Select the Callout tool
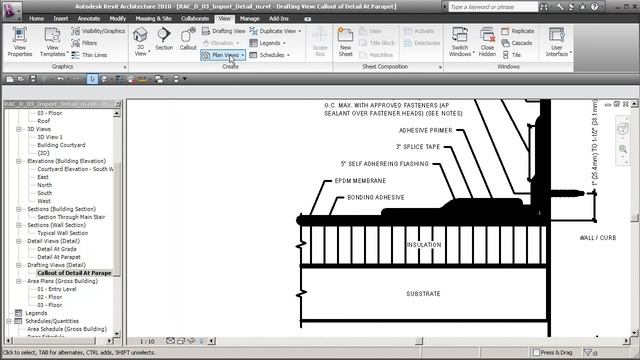The height and width of the screenshot is (360, 640). pos(188,39)
